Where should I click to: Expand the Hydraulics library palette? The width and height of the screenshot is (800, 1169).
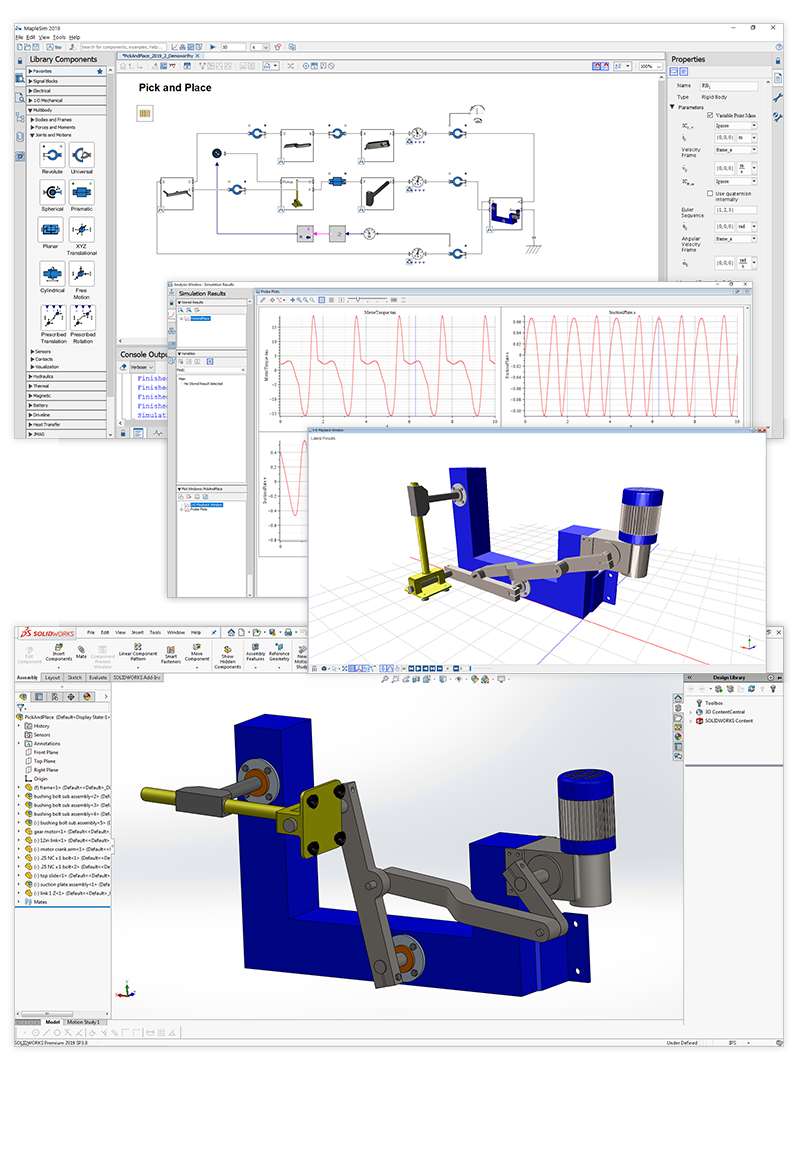tap(67, 376)
